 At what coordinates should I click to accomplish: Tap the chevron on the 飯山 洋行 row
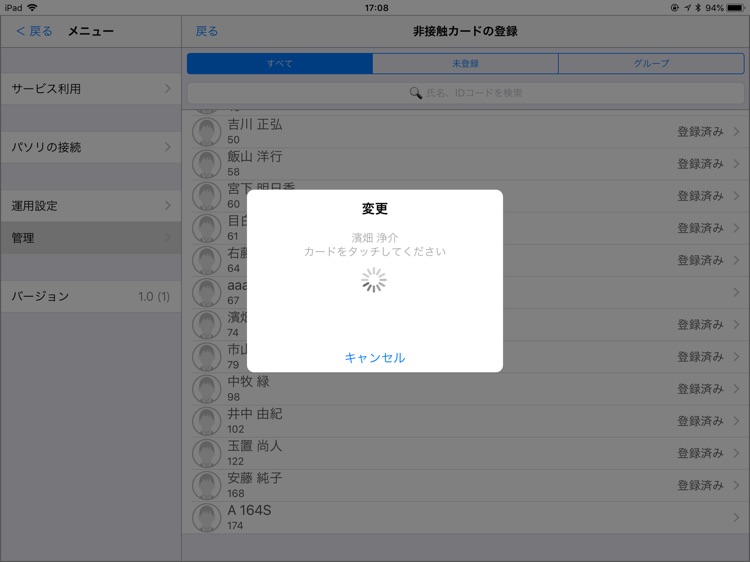736,164
